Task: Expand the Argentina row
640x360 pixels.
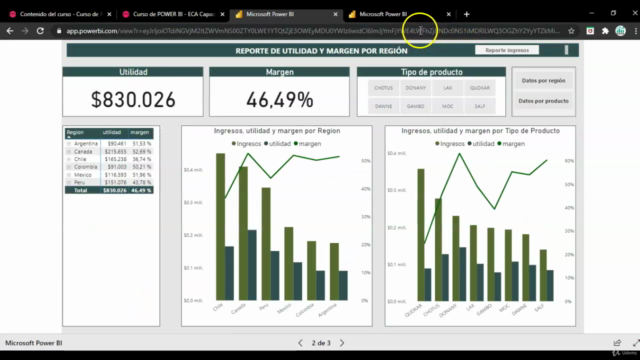Action: pyautogui.click(x=69, y=144)
